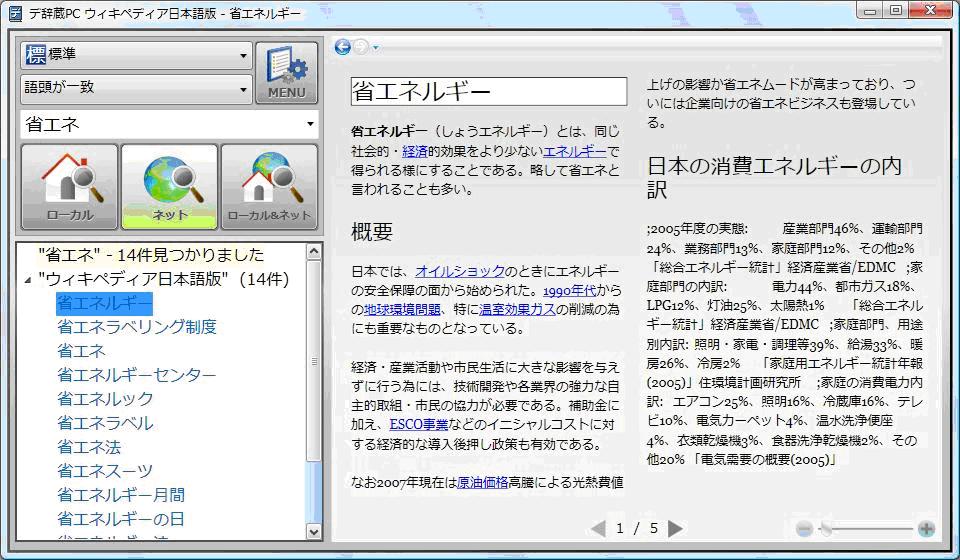Follow the エネルギー link
The image size is (960, 560).
pyautogui.click(x=575, y=151)
